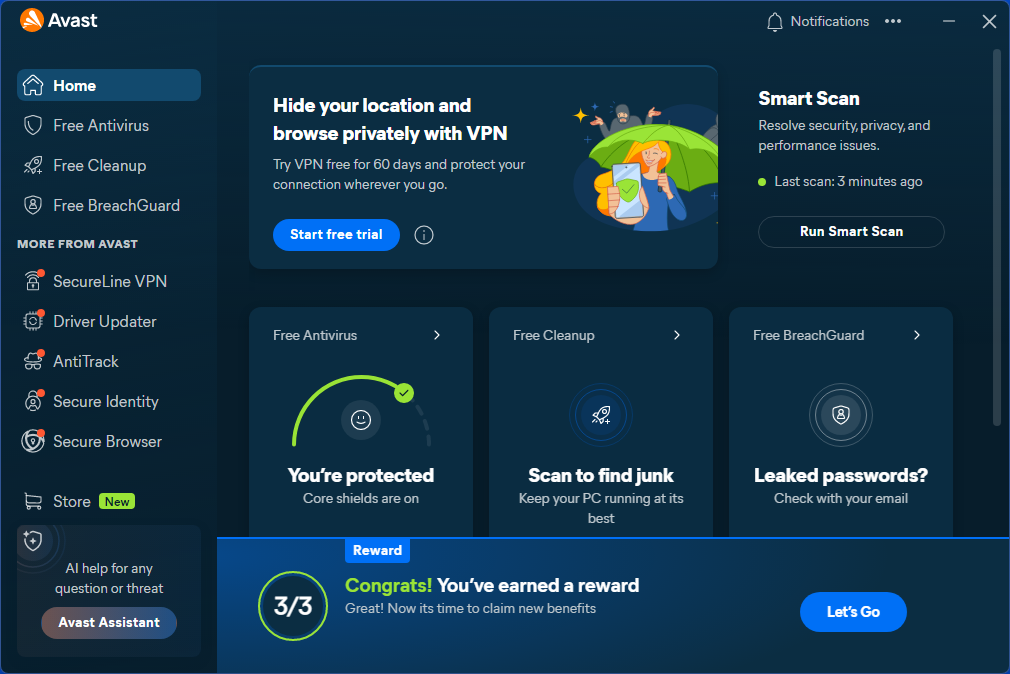The height and width of the screenshot is (674, 1010).
Task: Click 'Last scan: 3 minutes ago' status
Action: [x=840, y=182]
